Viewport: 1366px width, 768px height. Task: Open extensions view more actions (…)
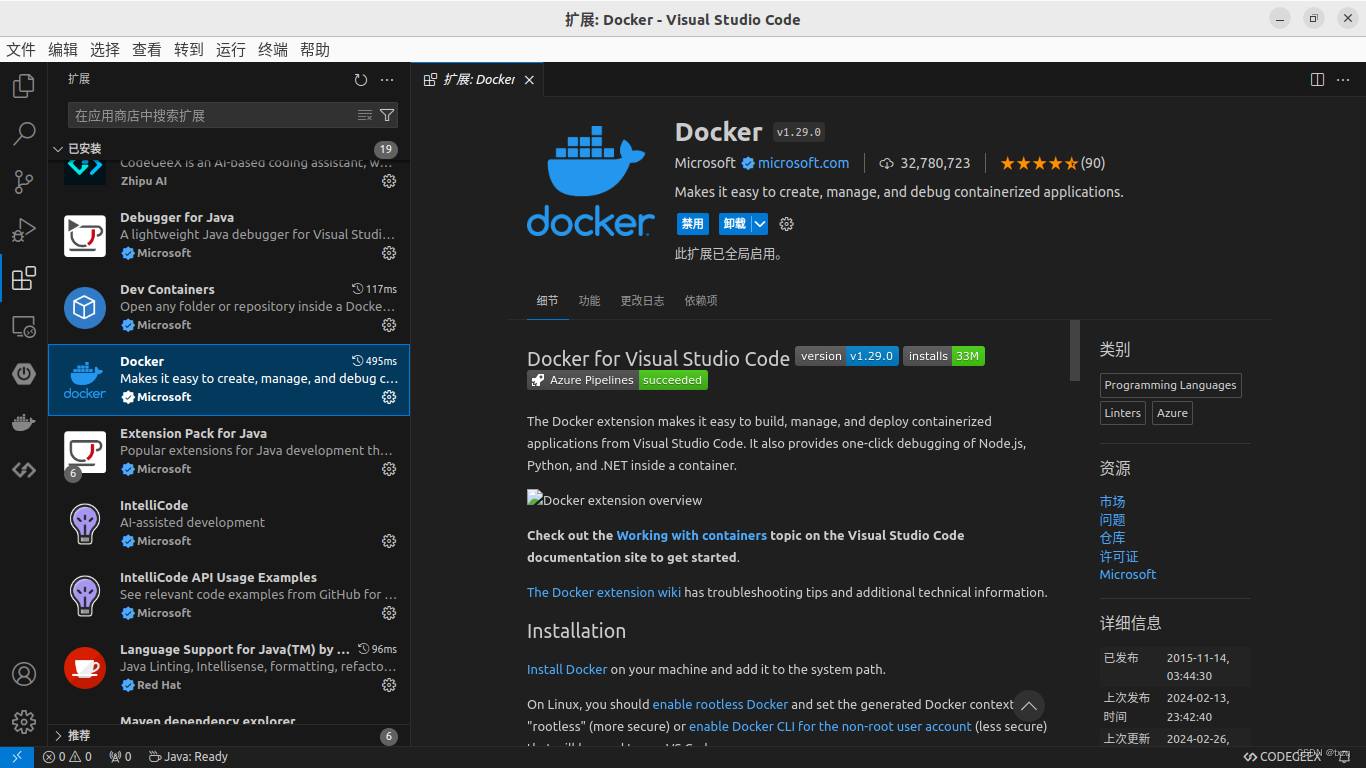[387, 80]
